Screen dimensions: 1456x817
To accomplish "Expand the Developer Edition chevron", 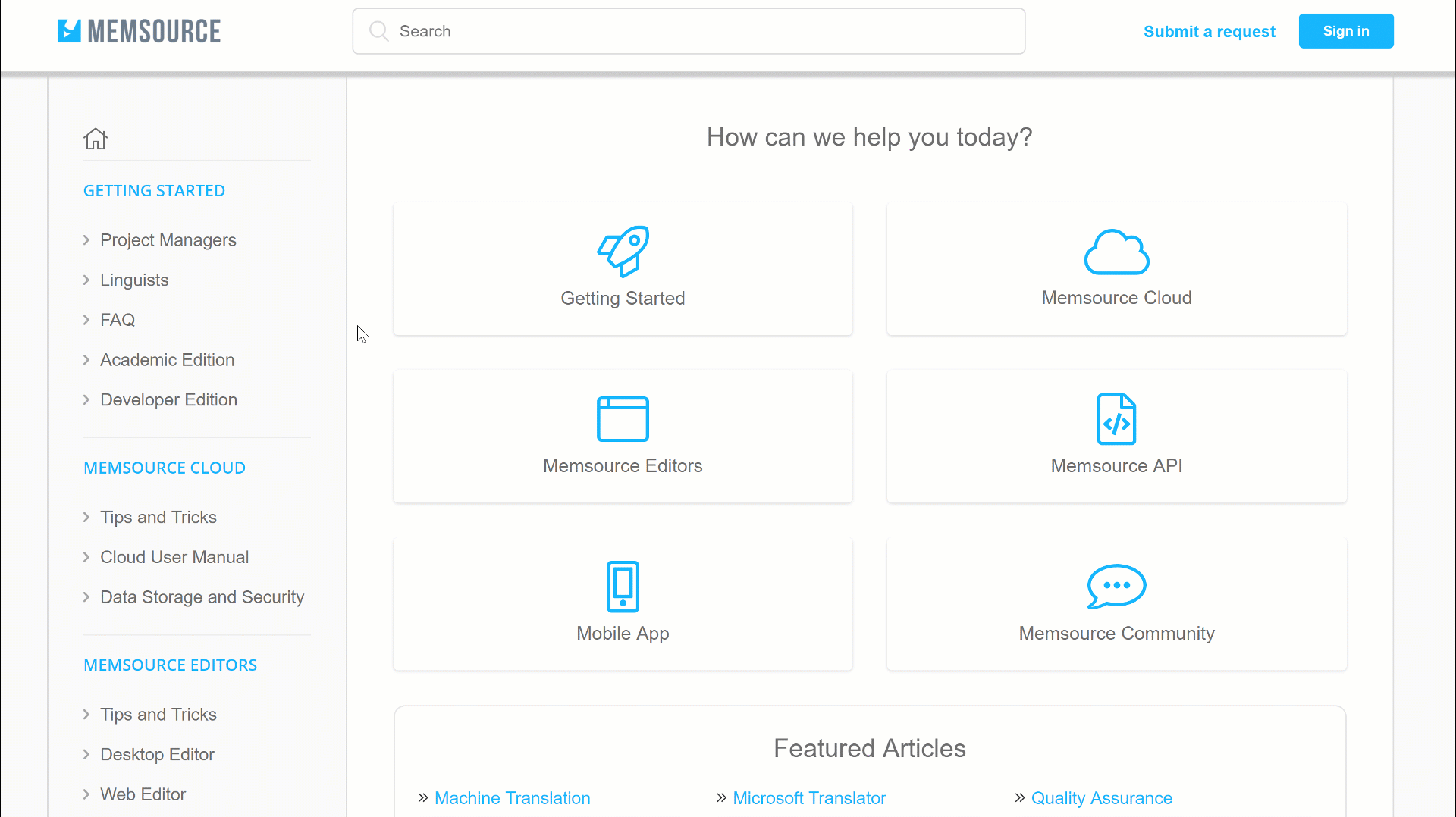I will click(x=86, y=400).
